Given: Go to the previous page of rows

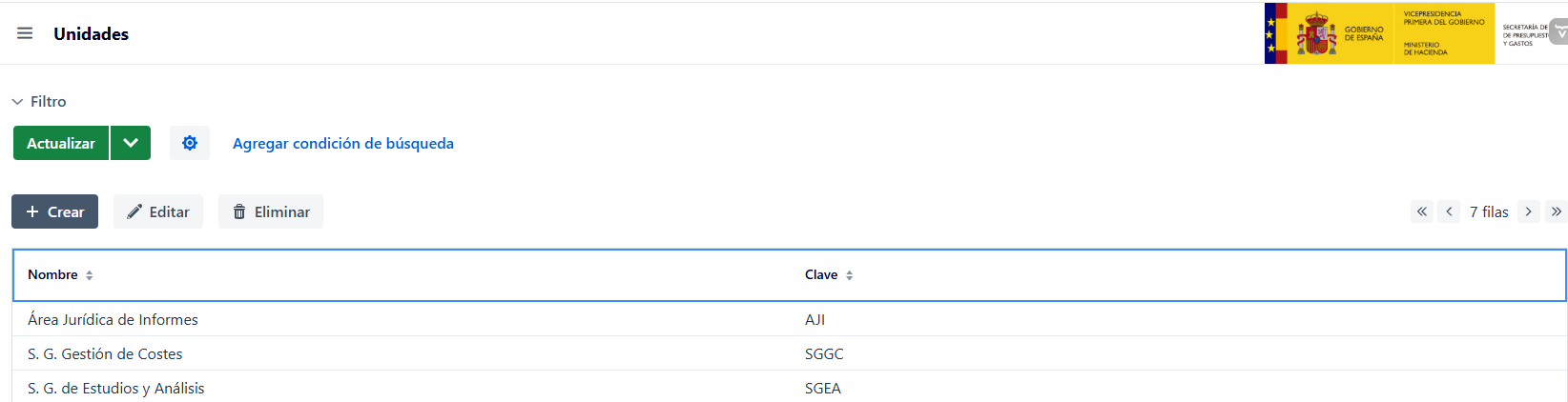Looking at the screenshot, I should coord(1449,211).
